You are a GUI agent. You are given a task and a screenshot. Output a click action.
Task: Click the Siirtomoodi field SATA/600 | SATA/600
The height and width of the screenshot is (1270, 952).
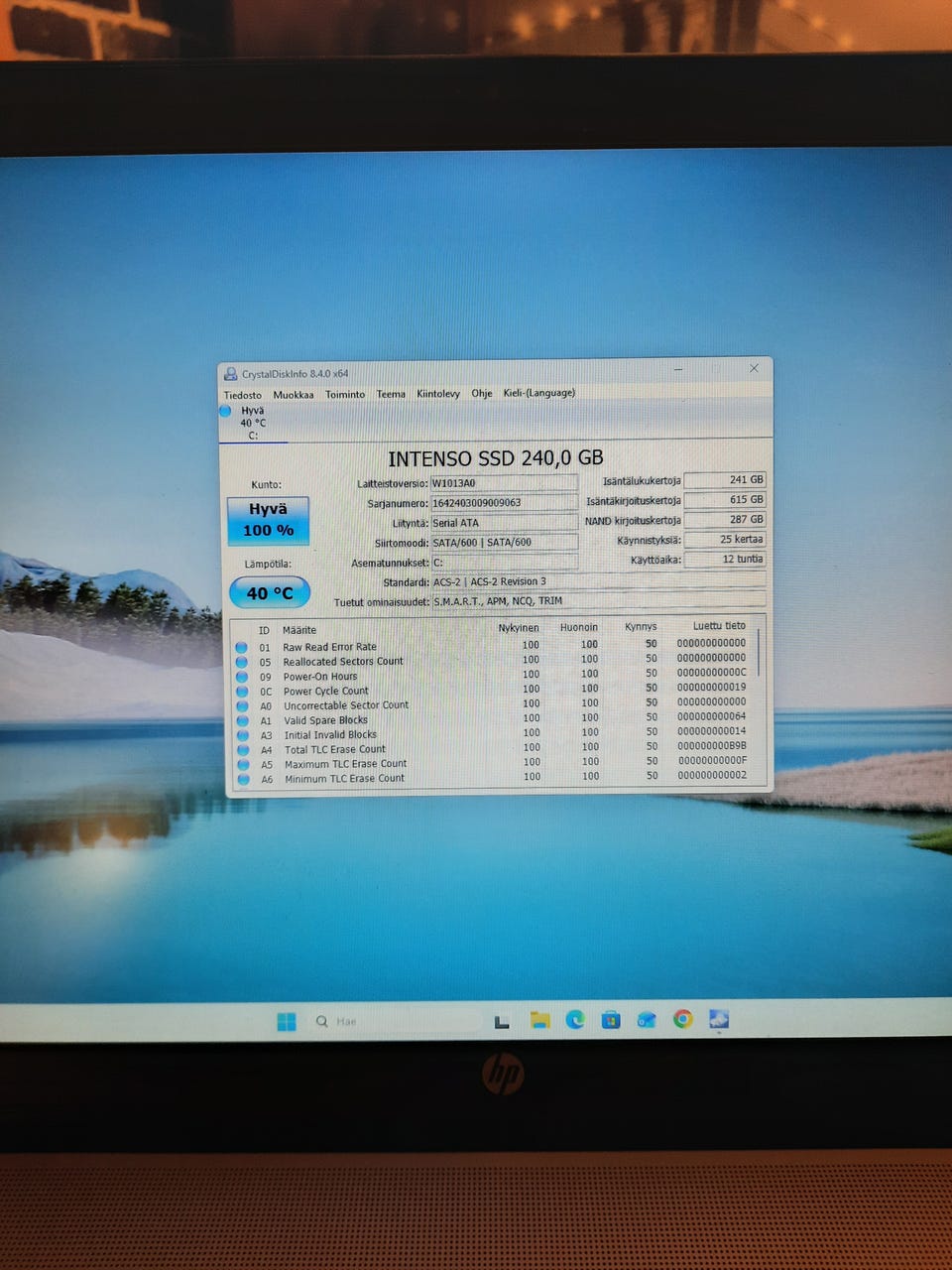[504, 543]
